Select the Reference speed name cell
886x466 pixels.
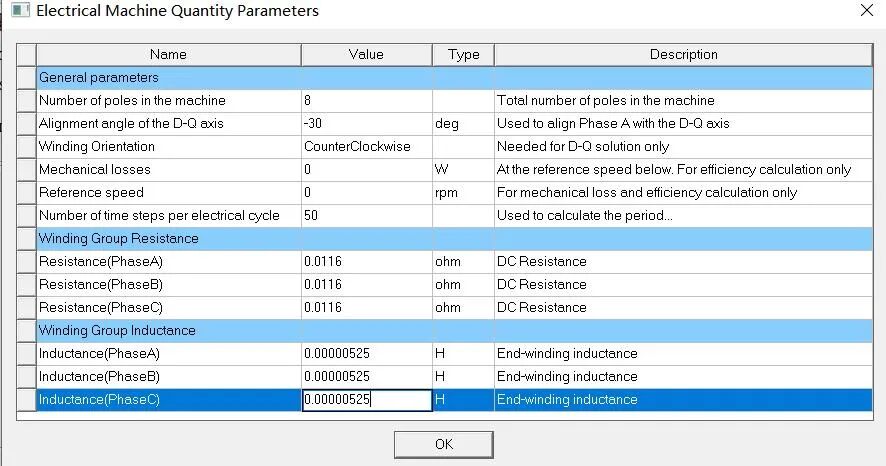point(169,193)
